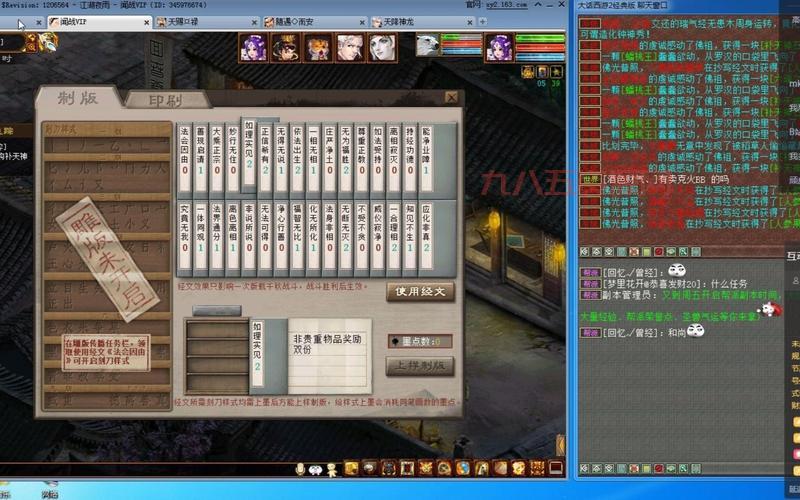Click the player portrait beside green health bar

coord(499,48)
